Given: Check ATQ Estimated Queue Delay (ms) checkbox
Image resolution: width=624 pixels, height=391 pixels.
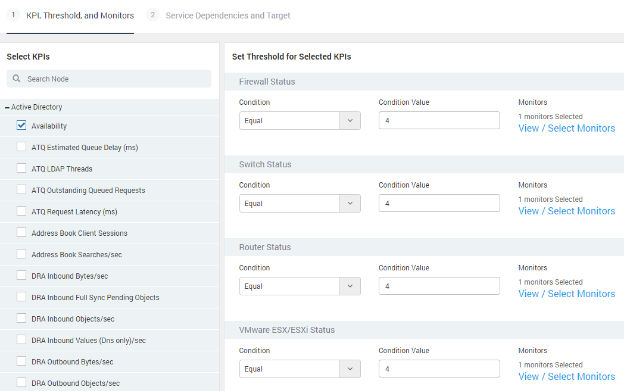Looking at the screenshot, I should (21, 147).
